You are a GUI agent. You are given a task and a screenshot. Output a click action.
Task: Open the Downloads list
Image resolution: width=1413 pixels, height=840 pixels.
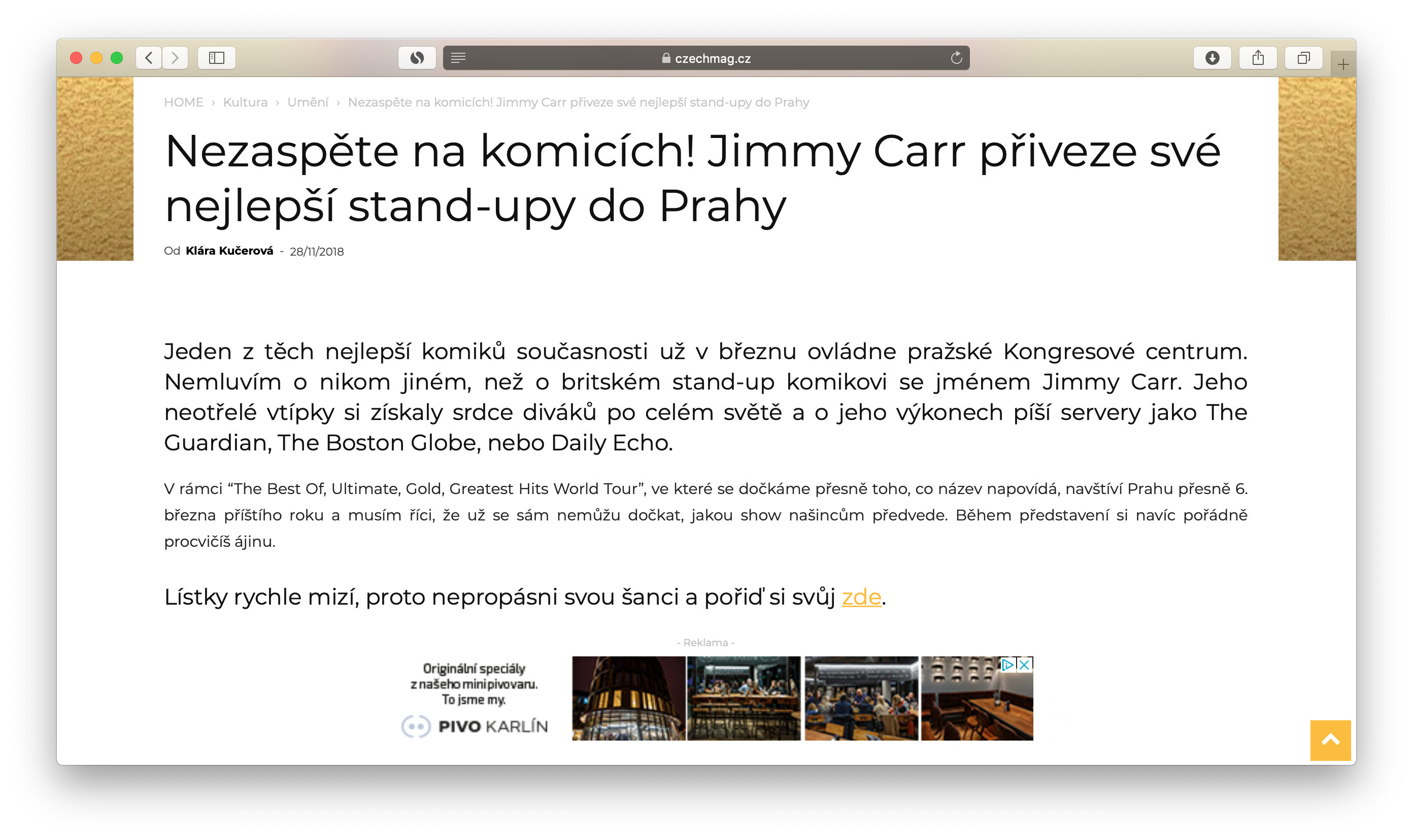click(1212, 58)
